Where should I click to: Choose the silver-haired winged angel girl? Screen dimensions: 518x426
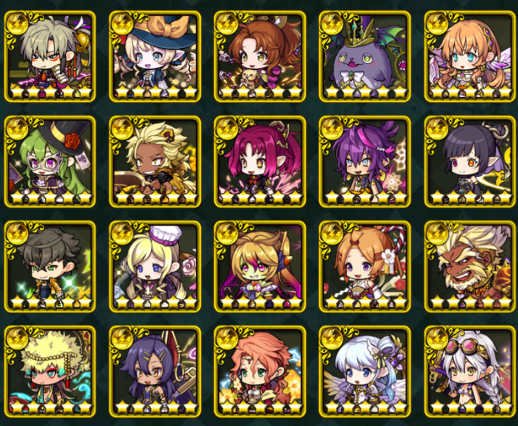coord(365,371)
